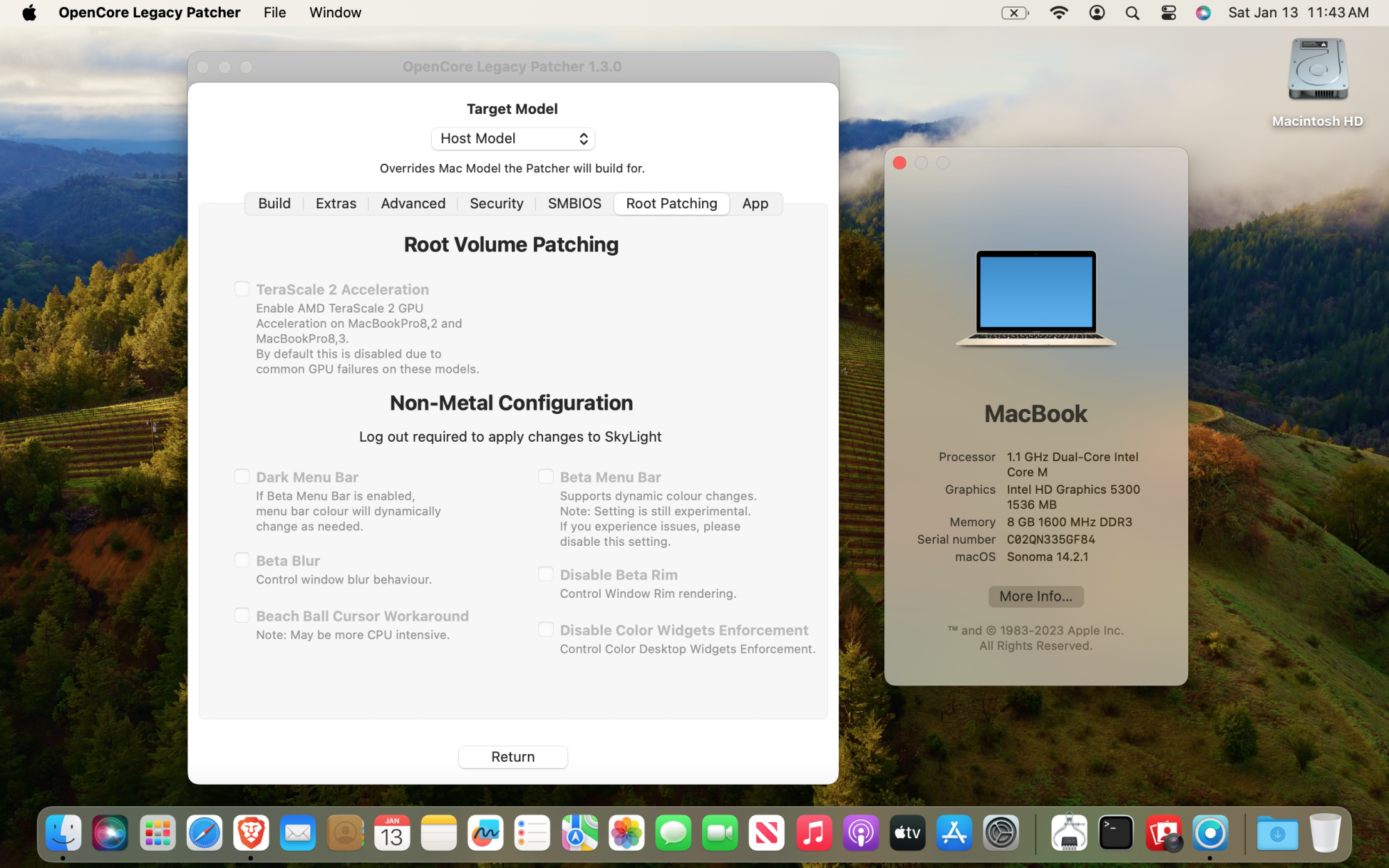The image size is (1389, 868).
Task: Open Brave browser from the dock
Action: coord(251,833)
